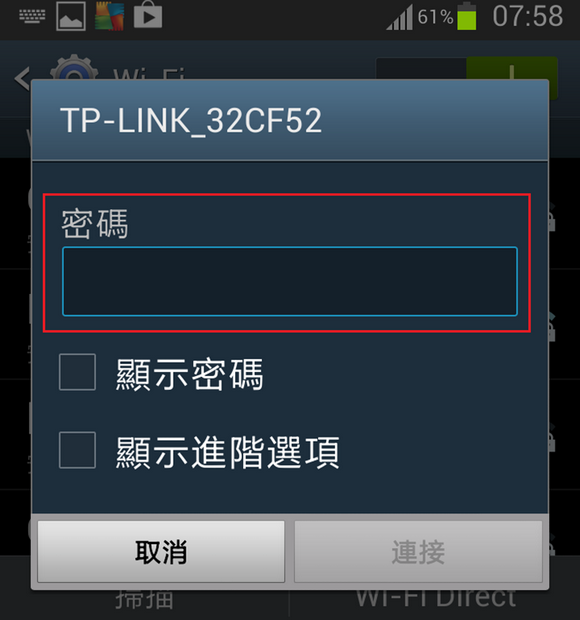Open the Play Store notification icon

(147, 16)
